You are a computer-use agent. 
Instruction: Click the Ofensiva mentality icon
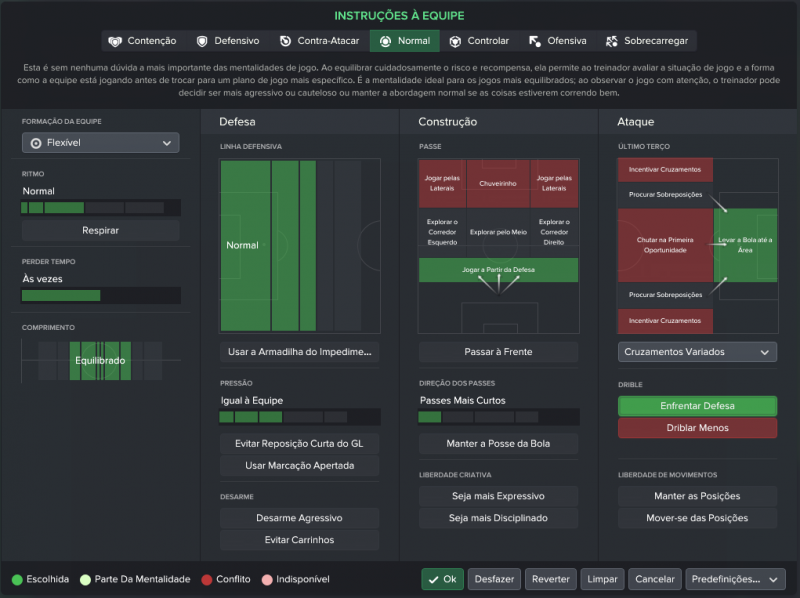[x=535, y=41]
